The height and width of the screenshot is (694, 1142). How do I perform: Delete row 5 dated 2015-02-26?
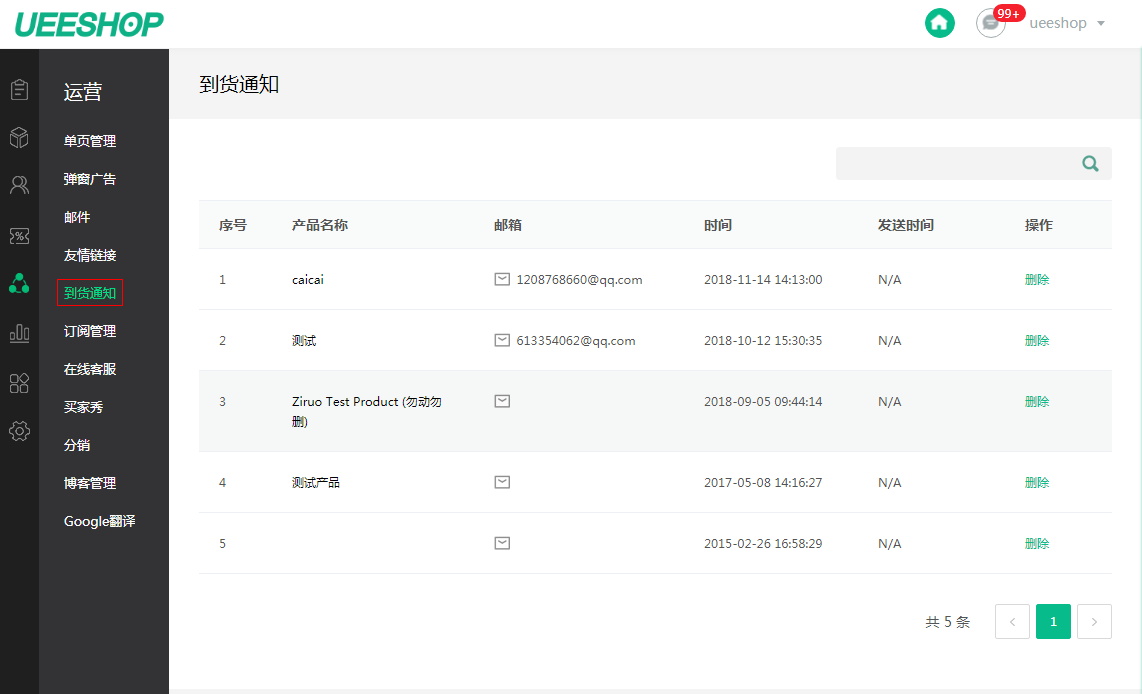click(1036, 543)
